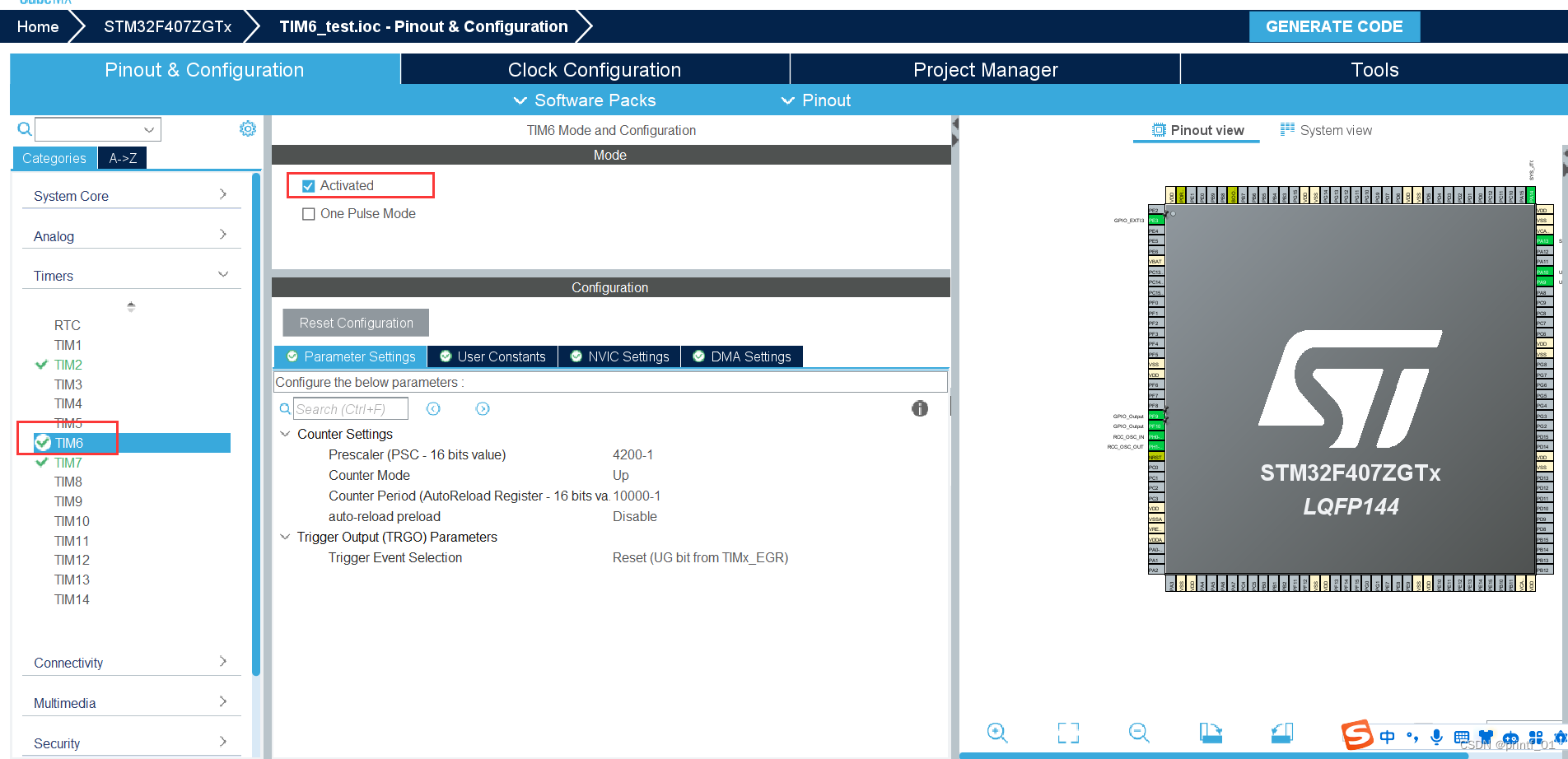The image size is (1568, 759).
Task: Enable One Pulse Mode checkbox
Action: click(309, 214)
